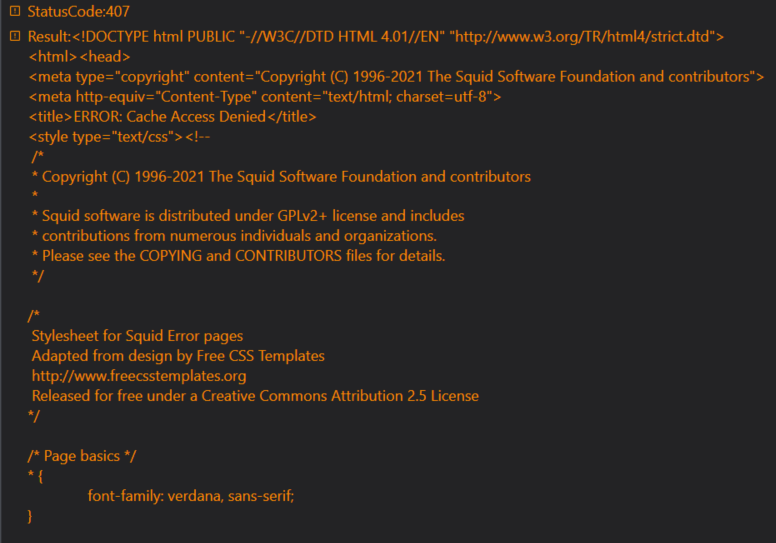Screen dimensions: 776x543
Task: Click Adapted from design by Free CSS Templates
Action: [178, 356]
